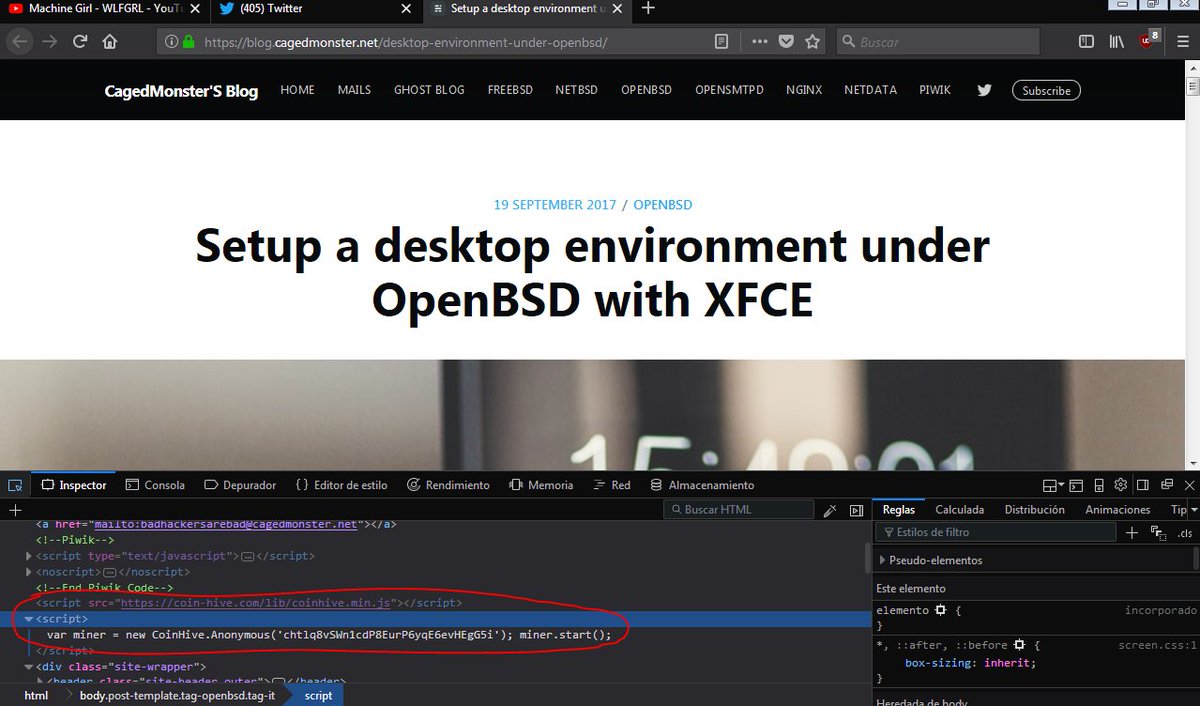Open the Memoria tab
1200x706 pixels.
541,485
